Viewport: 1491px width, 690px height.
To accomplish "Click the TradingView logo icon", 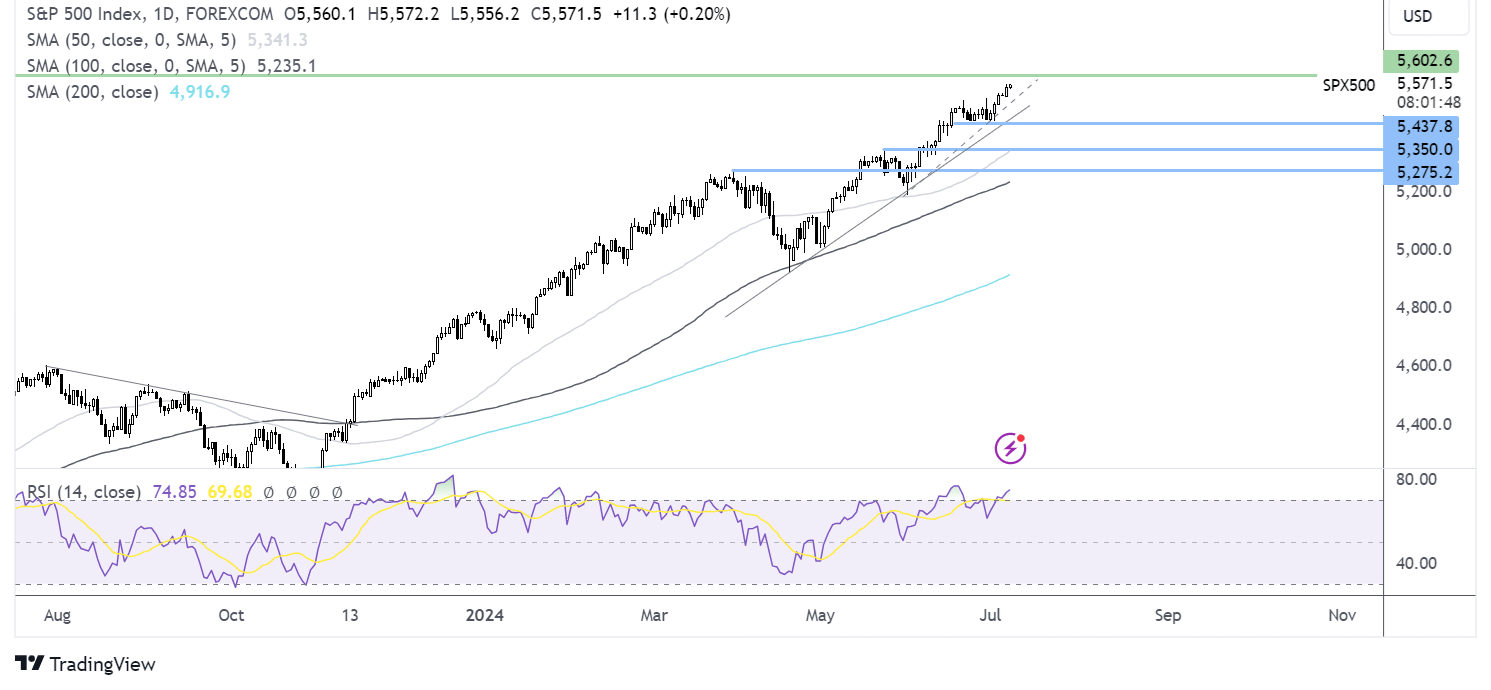I will pyautogui.click(x=29, y=664).
